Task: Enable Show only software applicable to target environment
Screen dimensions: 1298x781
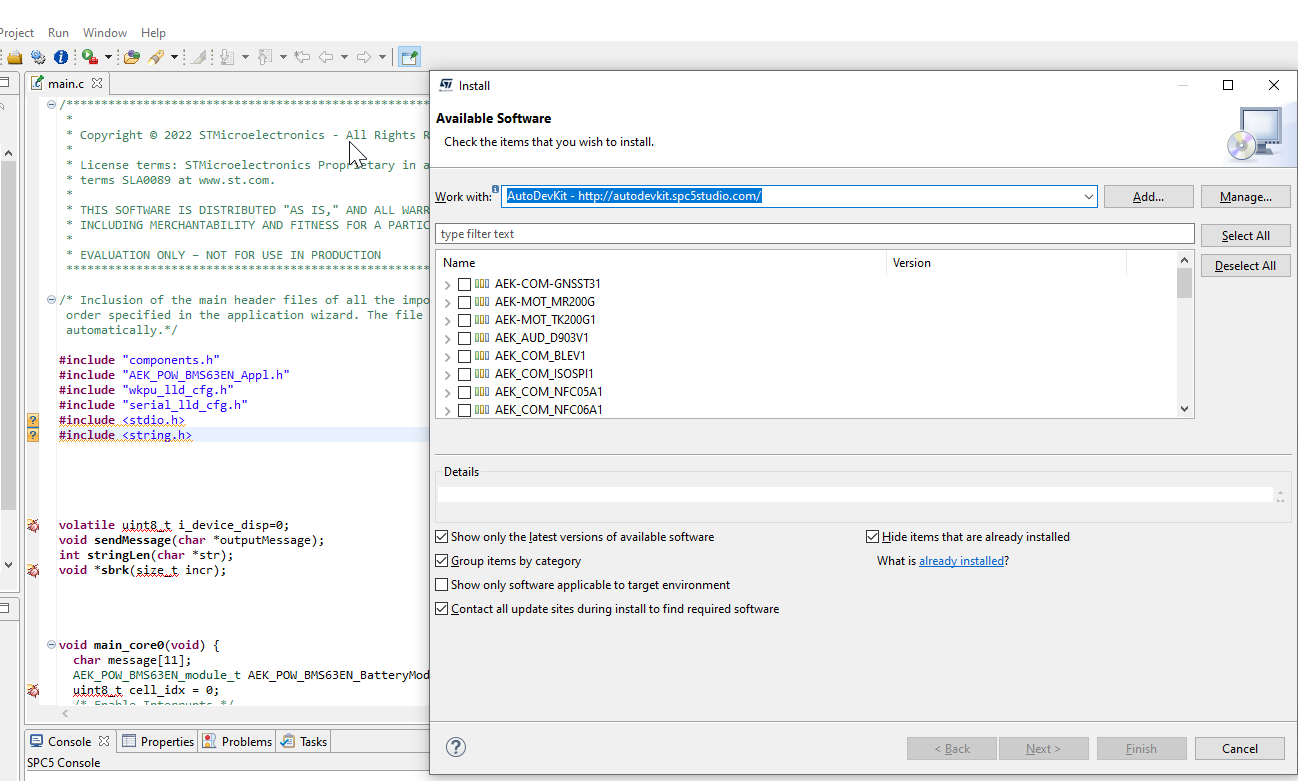Action: (x=441, y=584)
